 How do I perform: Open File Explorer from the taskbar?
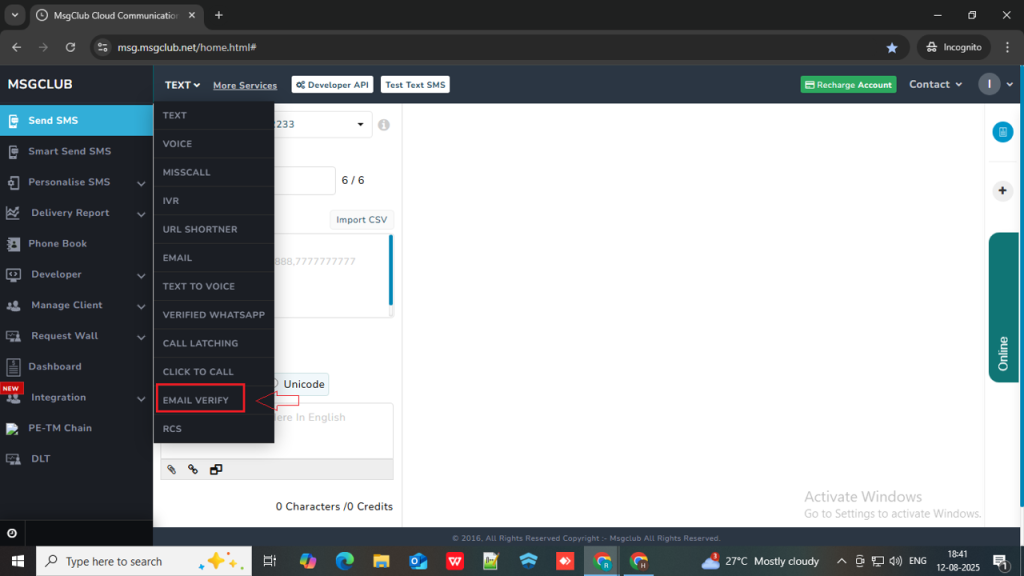(x=381, y=561)
